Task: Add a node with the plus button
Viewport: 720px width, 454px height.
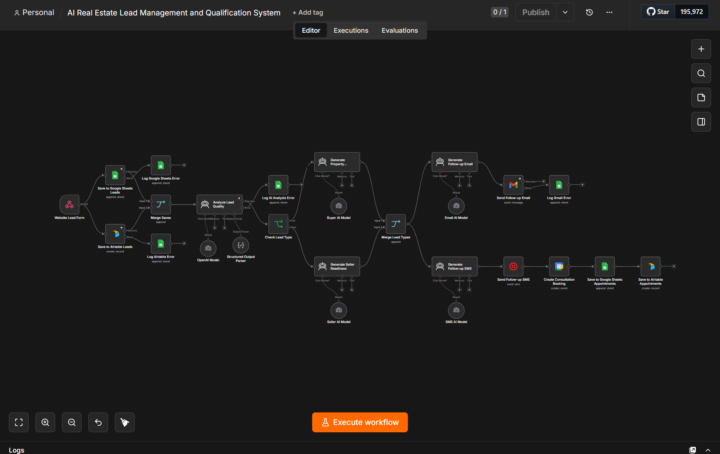Action: pyautogui.click(x=701, y=49)
